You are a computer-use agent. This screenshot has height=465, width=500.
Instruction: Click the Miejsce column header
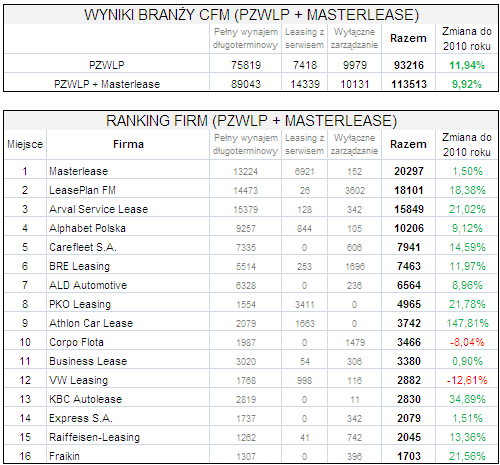click(x=25, y=144)
